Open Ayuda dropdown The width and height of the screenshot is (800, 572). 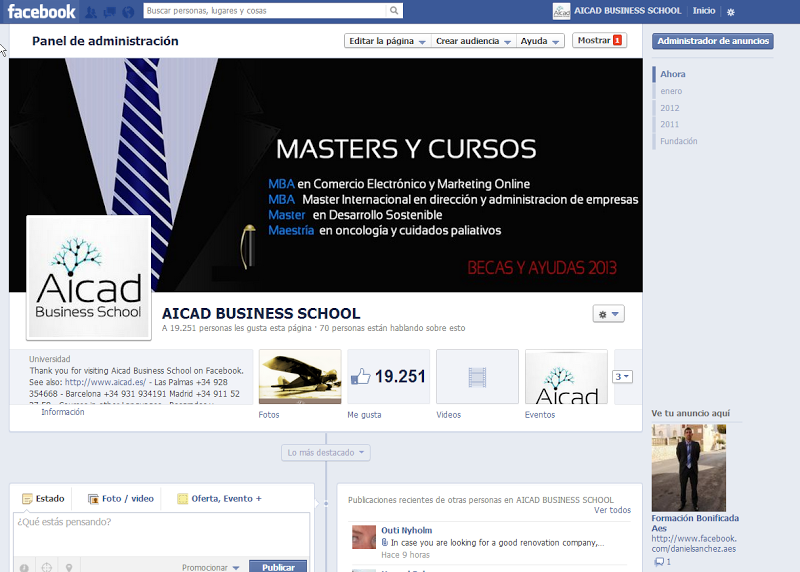(x=540, y=41)
